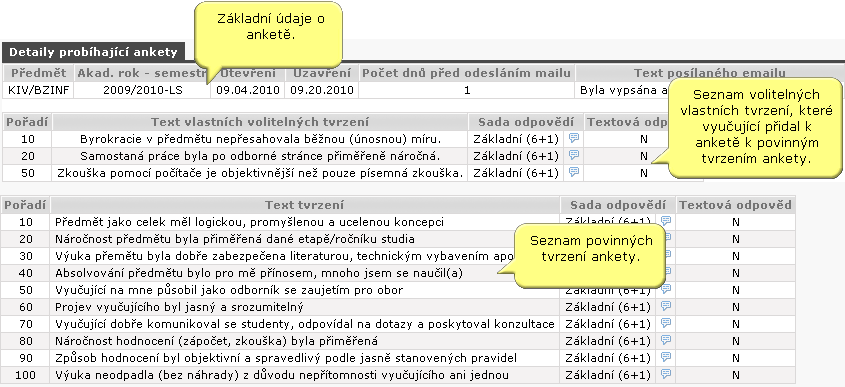
Task: Select 'N' text answer in 'Byrokracie' row
Action: click(x=643, y=139)
